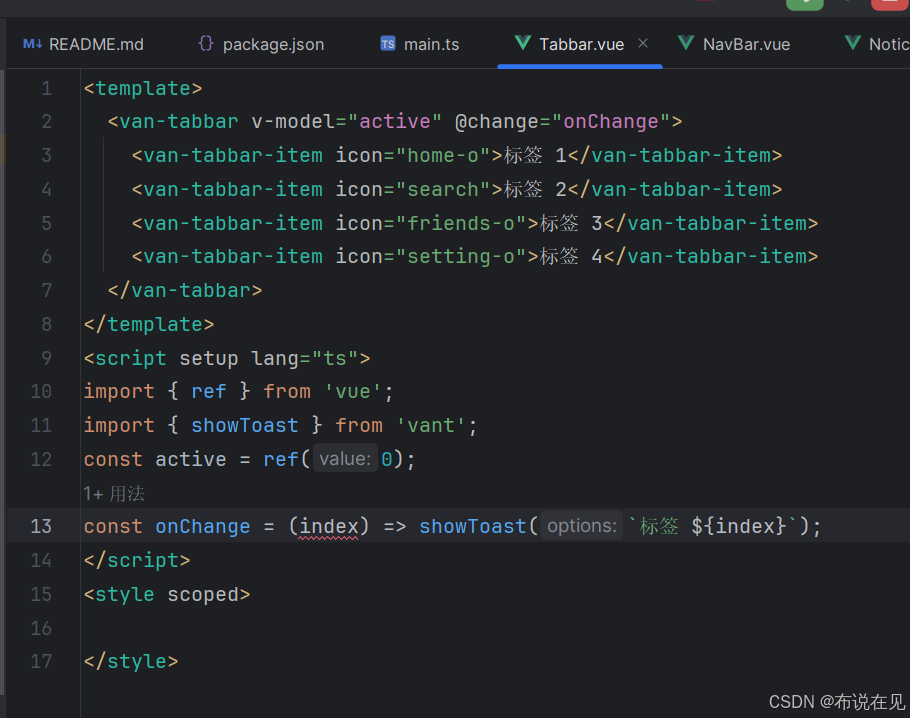This screenshot has height=718, width=910.
Task: Select the Tabbar.vue tab
Action: click(x=582, y=44)
